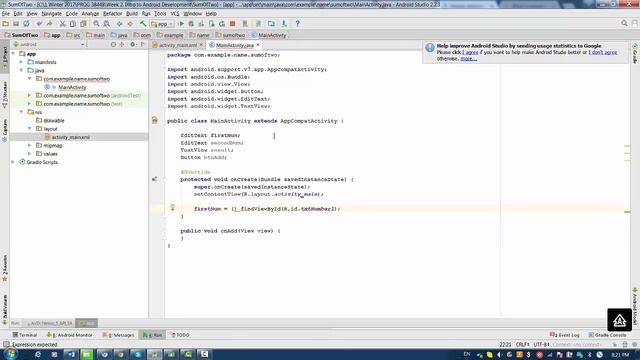The height and width of the screenshot is (360, 640).
Task: Expand the manifests folder node
Action: pos(21,62)
